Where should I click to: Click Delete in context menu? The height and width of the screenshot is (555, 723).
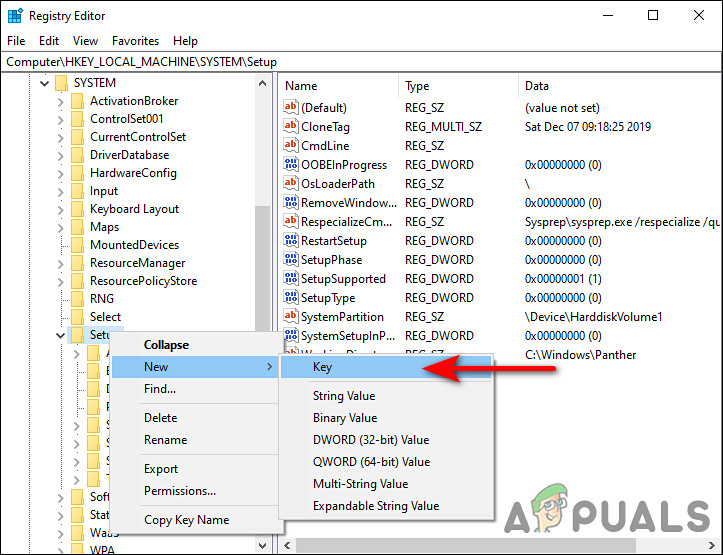tap(195, 418)
